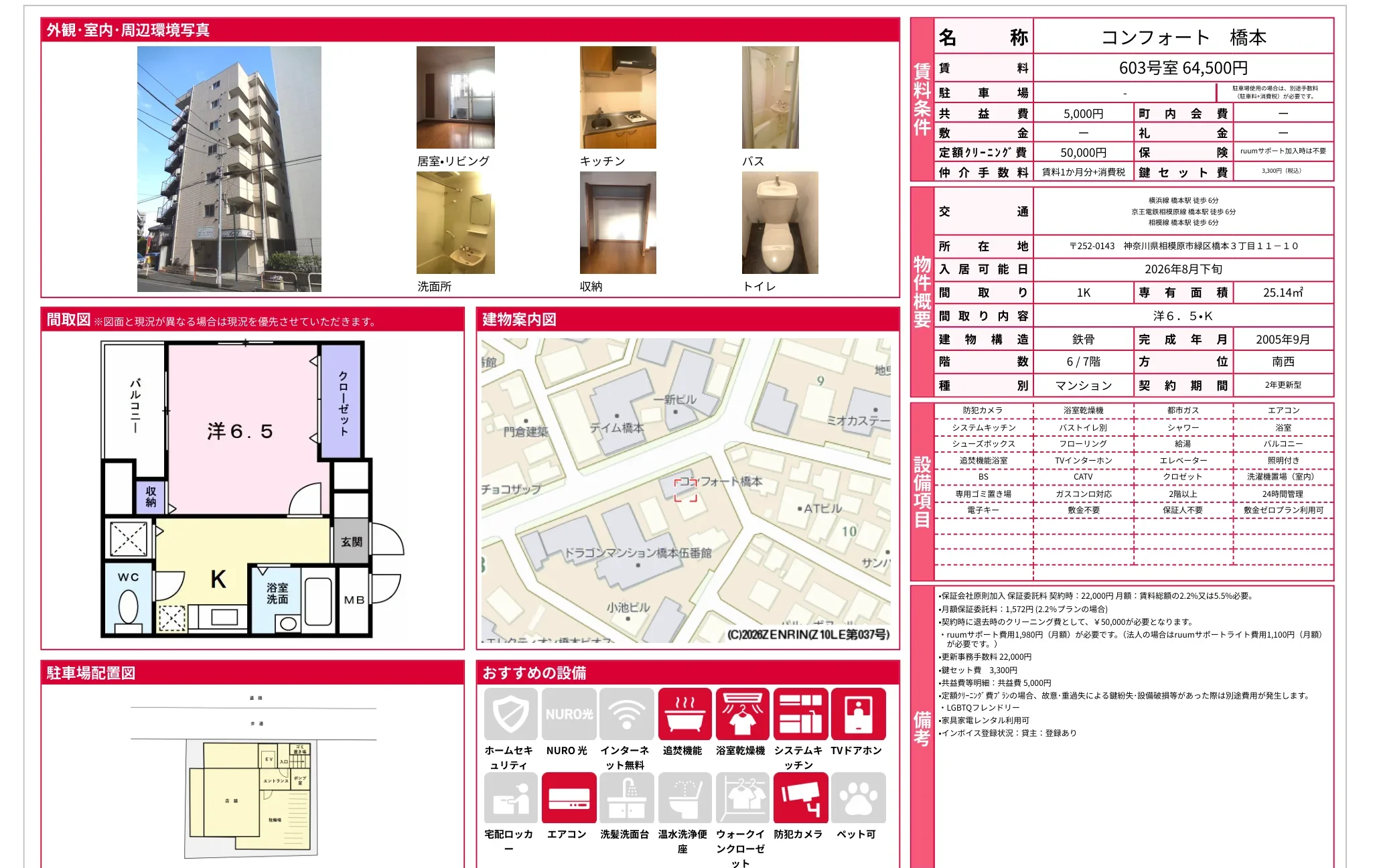Click the 駐車場配置図 parking layout drawing
The width and height of the screenshot is (1377, 868).
(x=255, y=777)
